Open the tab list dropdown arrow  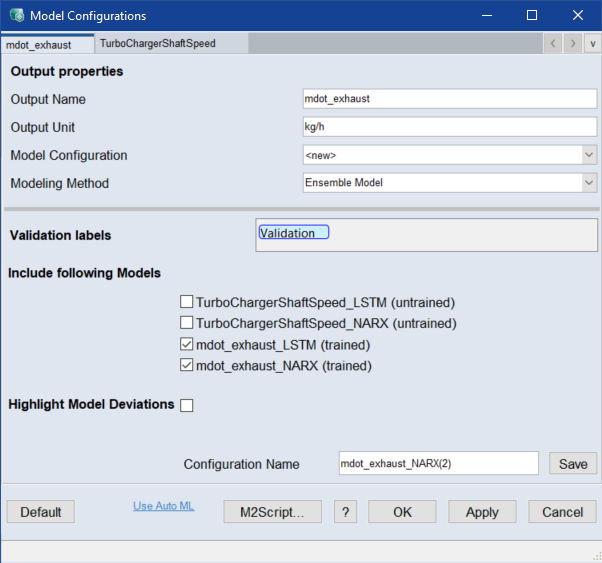(591, 43)
